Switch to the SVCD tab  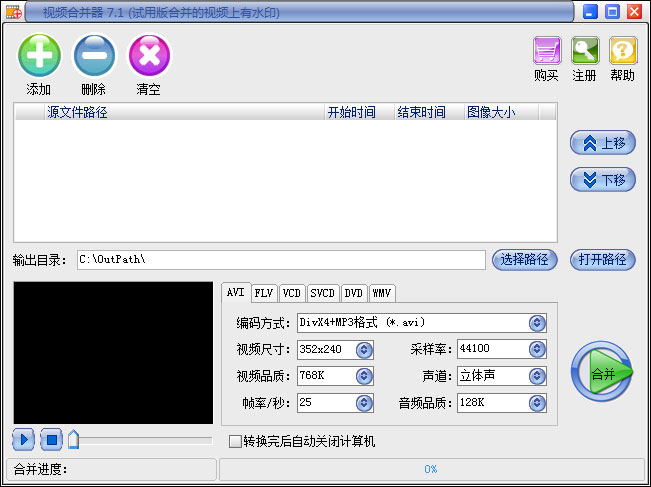pyautogui.click(x=323, y=293)
